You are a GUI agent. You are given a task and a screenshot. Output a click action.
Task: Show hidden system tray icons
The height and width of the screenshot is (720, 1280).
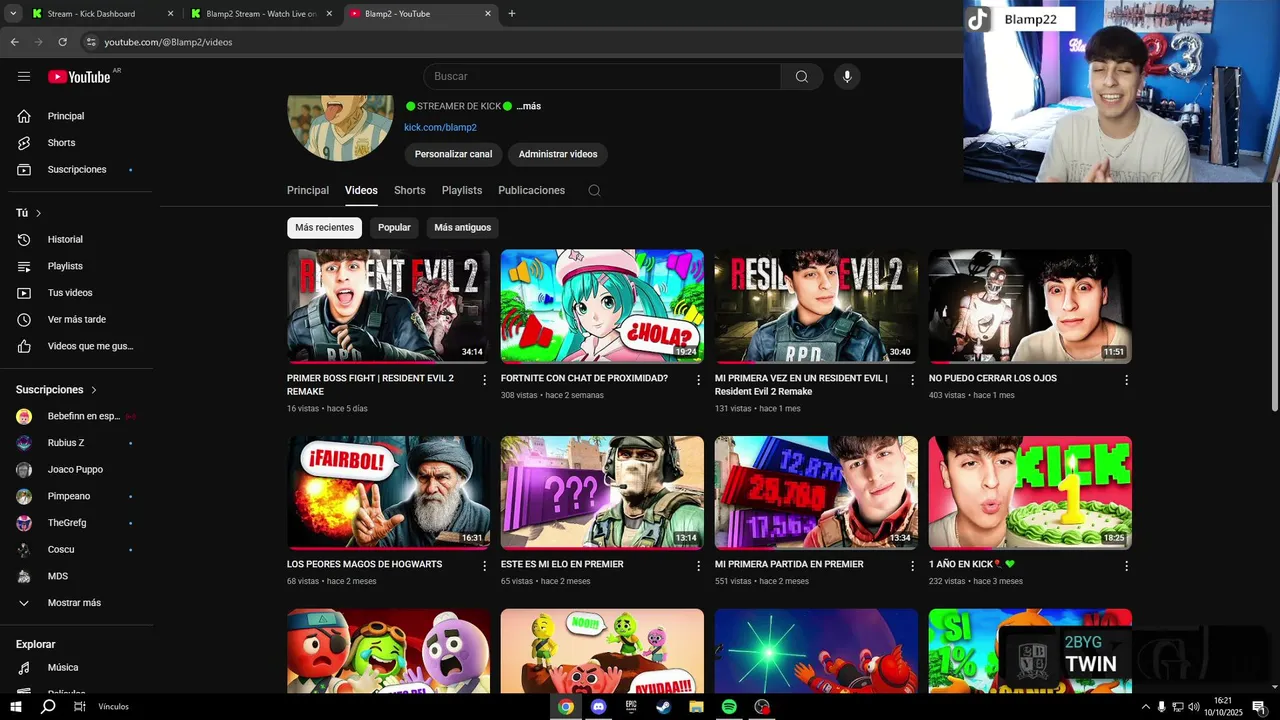(1145, 707)
